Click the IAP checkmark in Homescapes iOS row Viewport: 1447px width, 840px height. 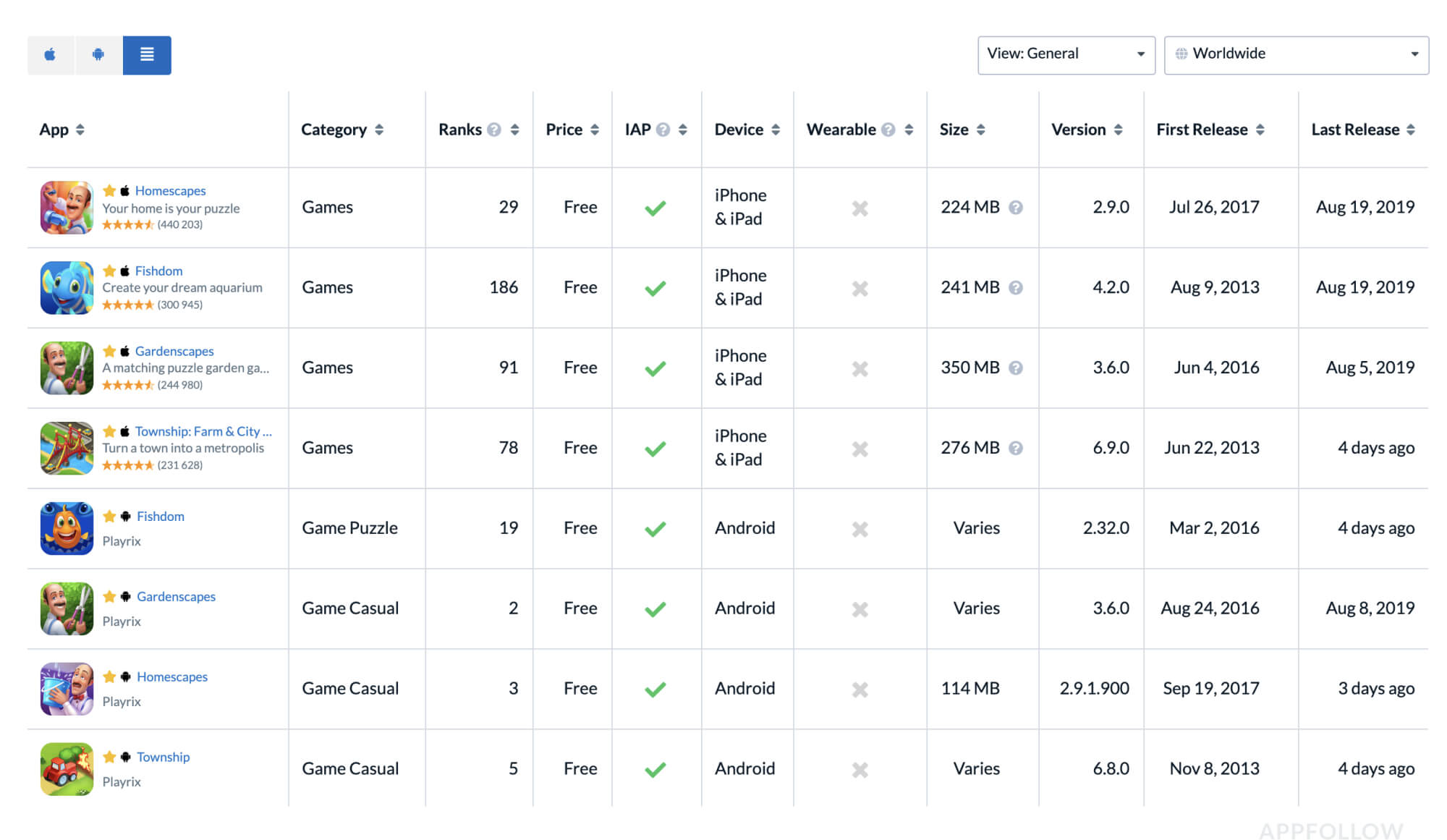(x=655, y=208)
